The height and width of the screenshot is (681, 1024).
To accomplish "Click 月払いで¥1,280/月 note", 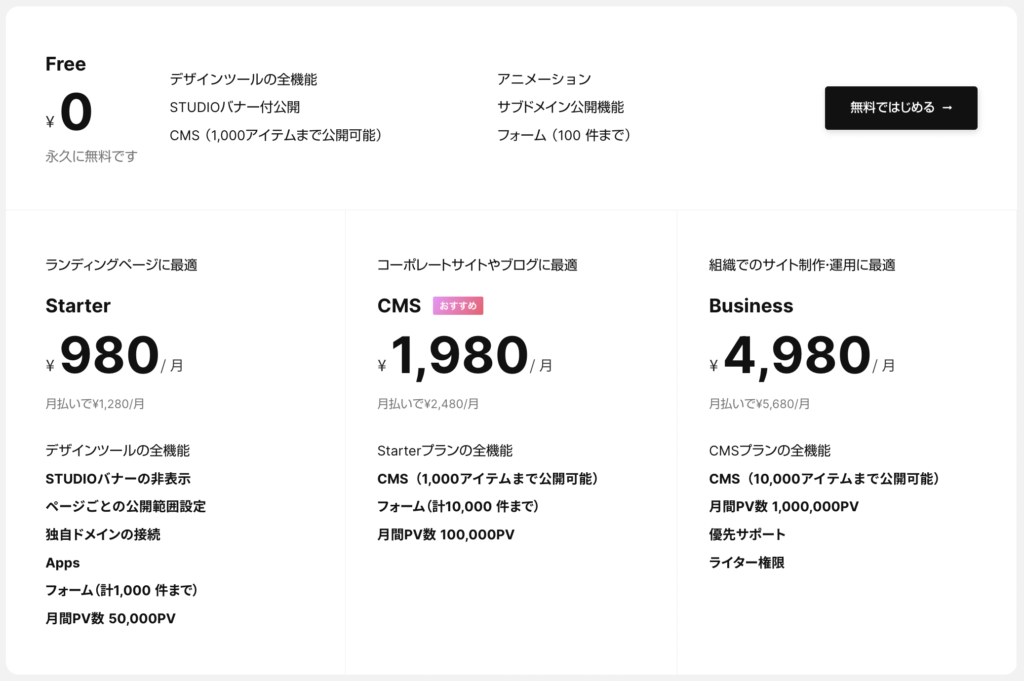I will tap(95, 404).
